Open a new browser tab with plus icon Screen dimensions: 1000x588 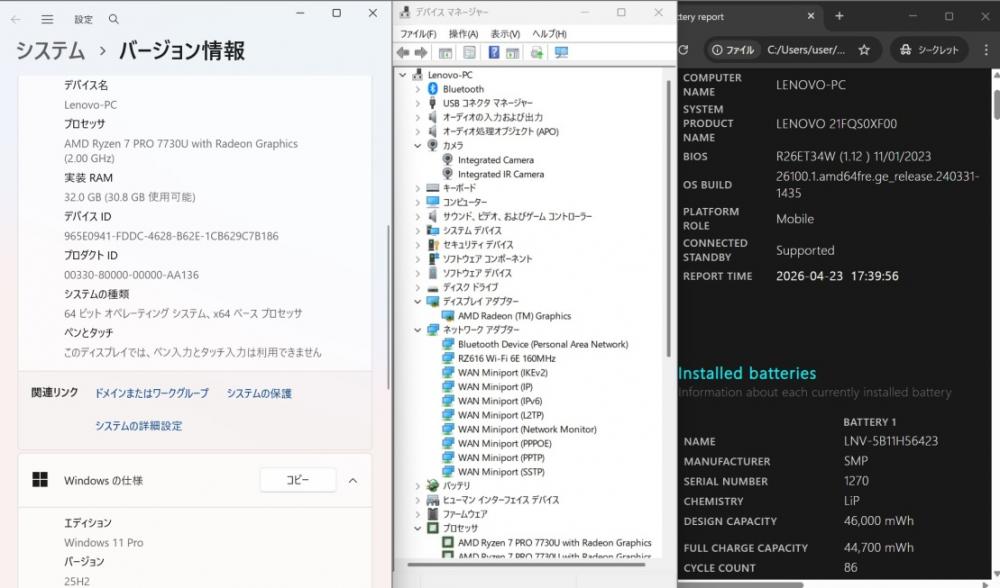pyautogui.click(x=839, y=17)
